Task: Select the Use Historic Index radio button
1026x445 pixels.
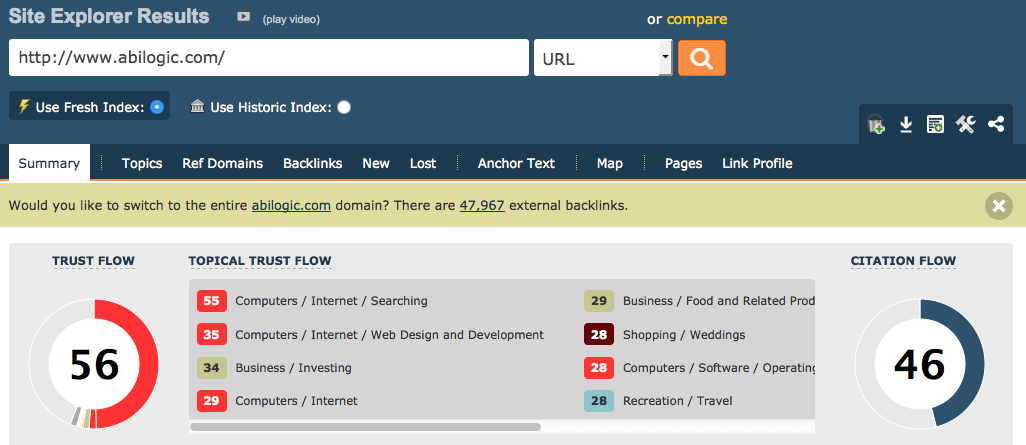Action: (x=344, y=107)
